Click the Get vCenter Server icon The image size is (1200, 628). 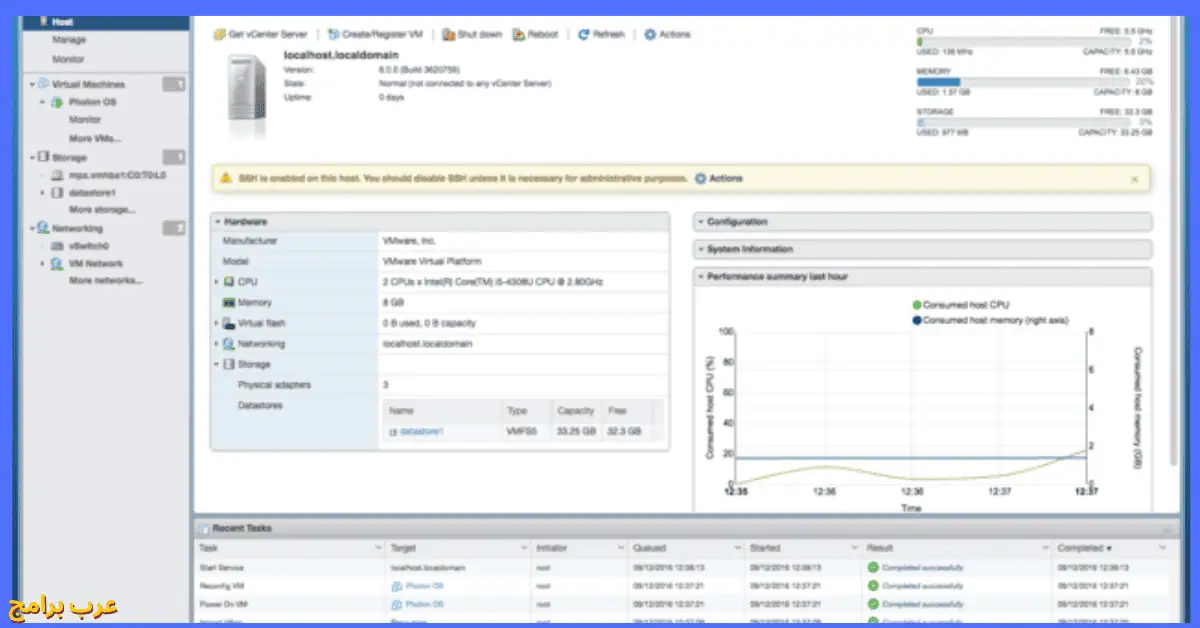click(x=219, y=34)
